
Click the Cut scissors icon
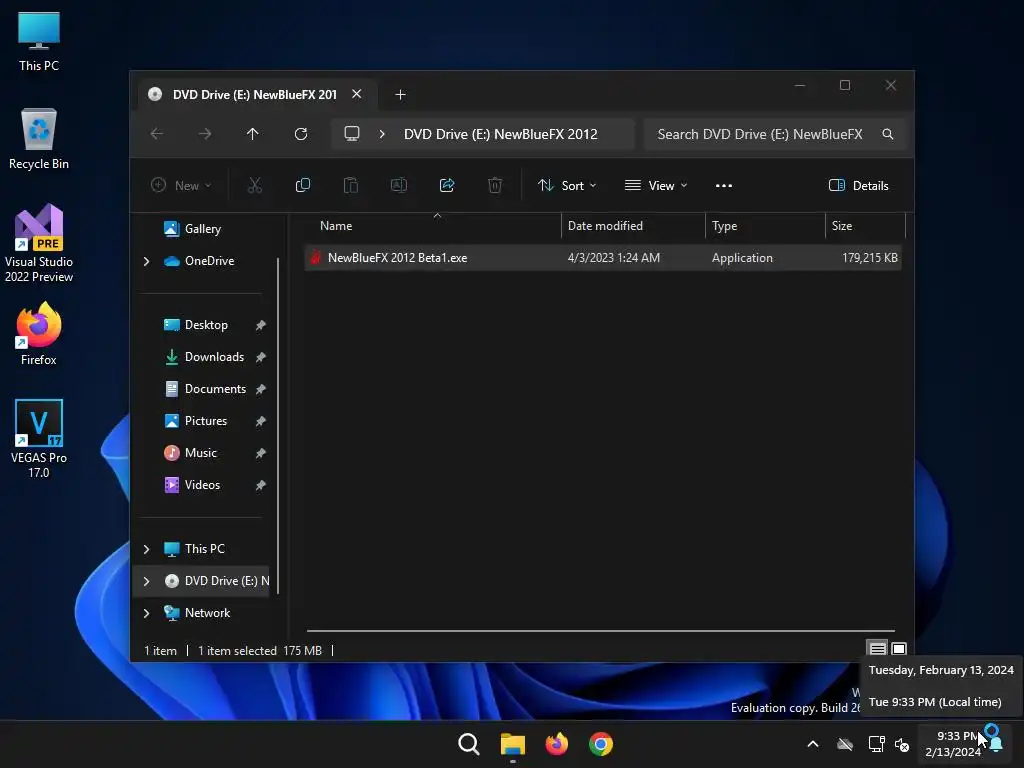coord(255,185)
